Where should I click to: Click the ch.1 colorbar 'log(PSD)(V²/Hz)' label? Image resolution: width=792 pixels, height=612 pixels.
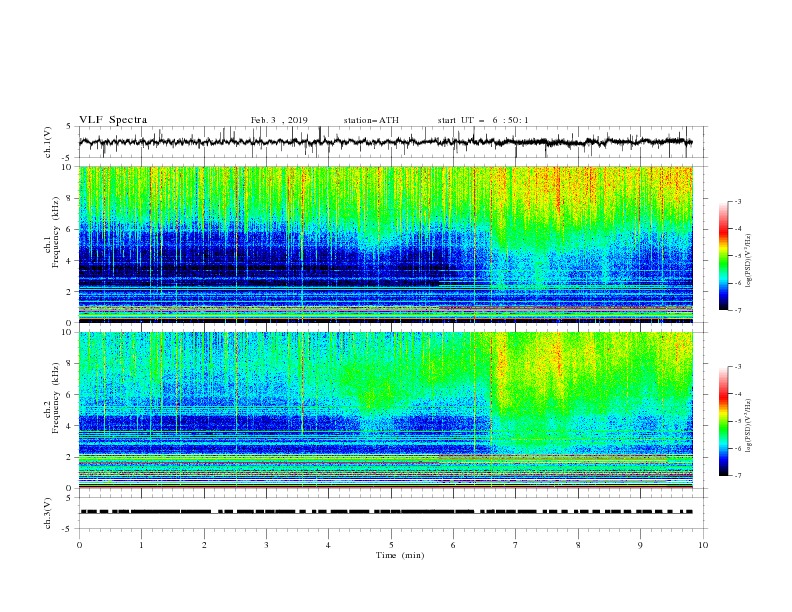pyautogui.click(x=749, y=261)
